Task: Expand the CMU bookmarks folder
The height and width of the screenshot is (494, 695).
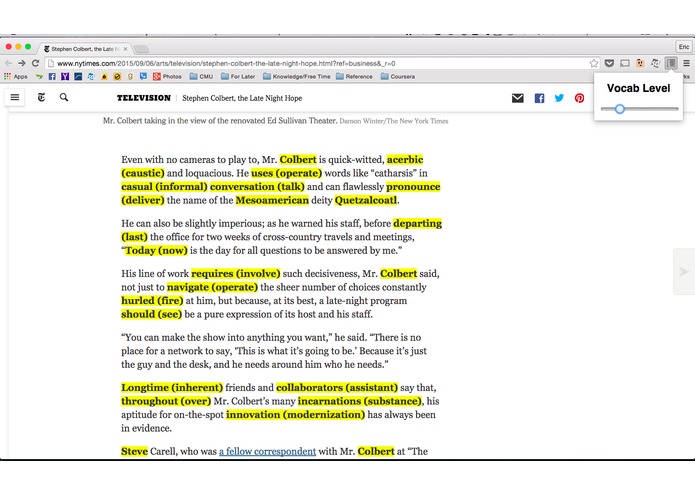Action: click(201, 77)
